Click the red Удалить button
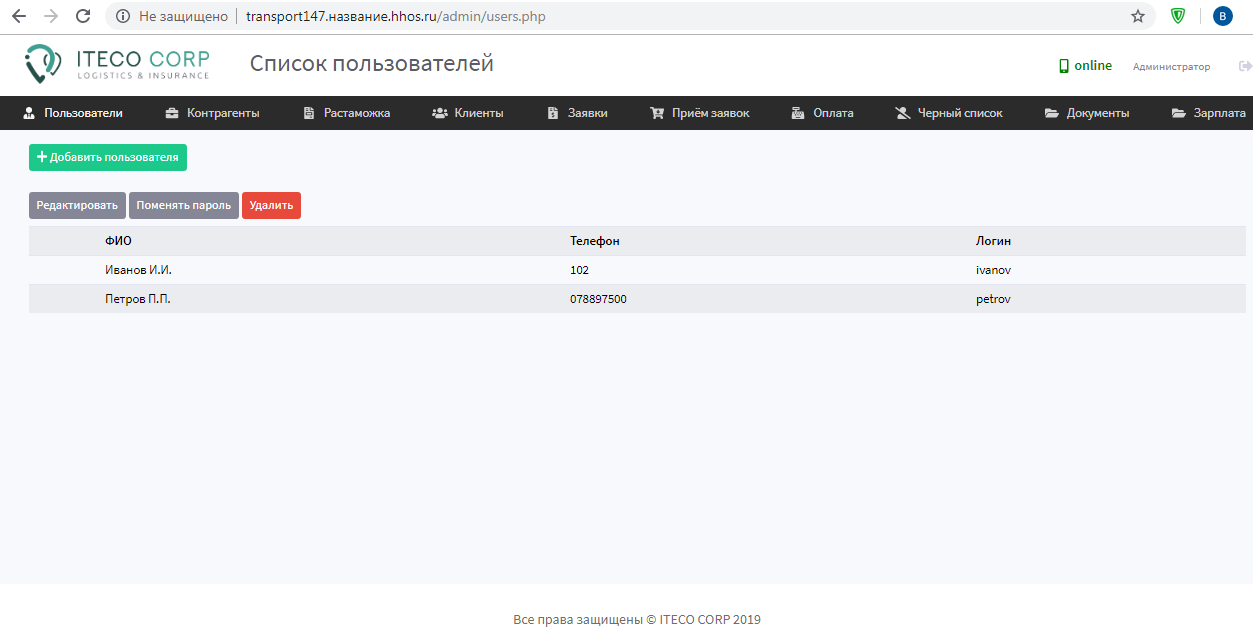 pyautogui.click(x=271, y=205)
